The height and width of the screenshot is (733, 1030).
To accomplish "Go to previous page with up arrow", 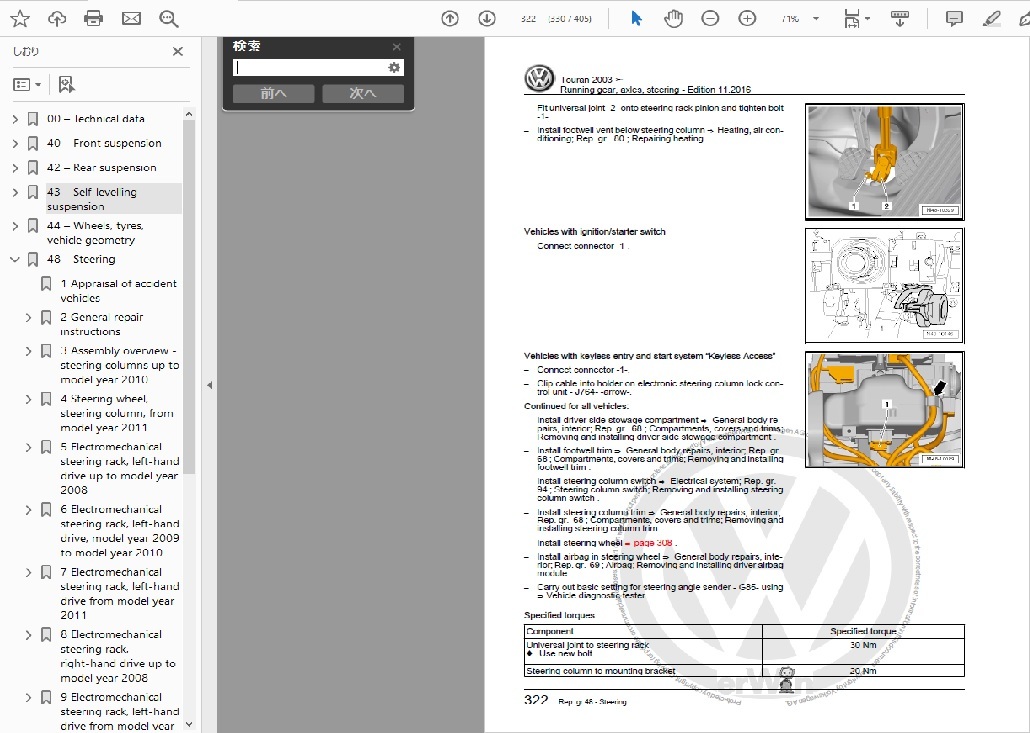I will tap(450, 19).
